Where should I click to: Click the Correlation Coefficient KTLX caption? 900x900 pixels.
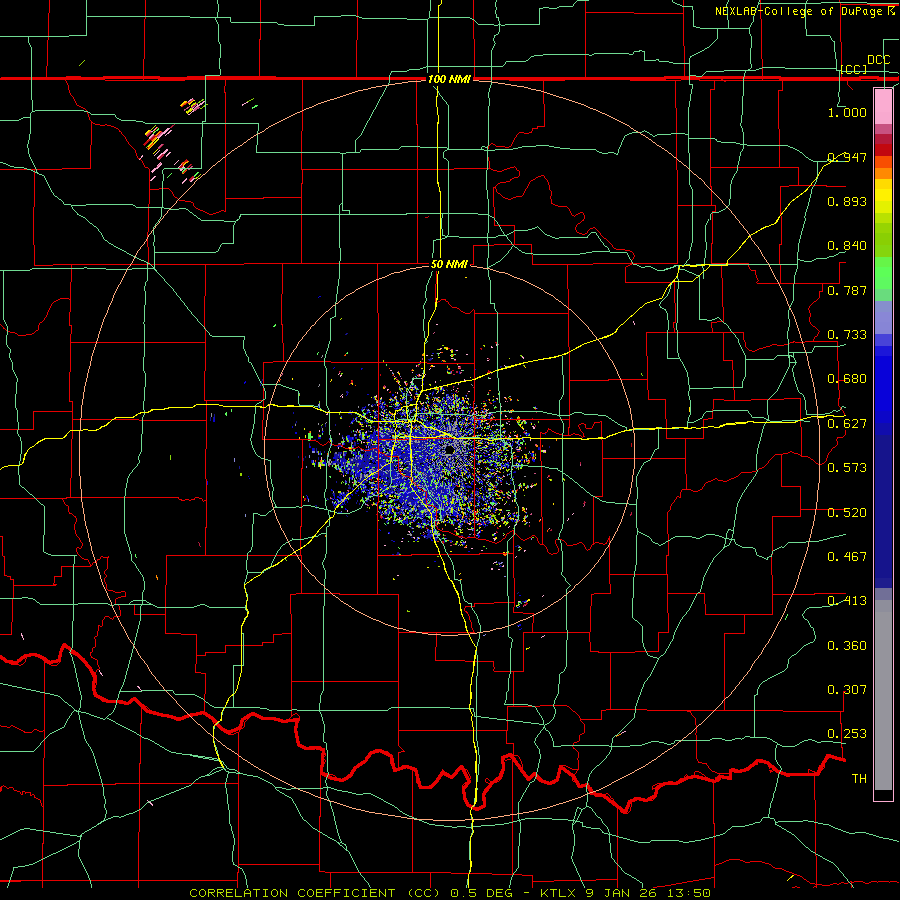tap(450, 893)
